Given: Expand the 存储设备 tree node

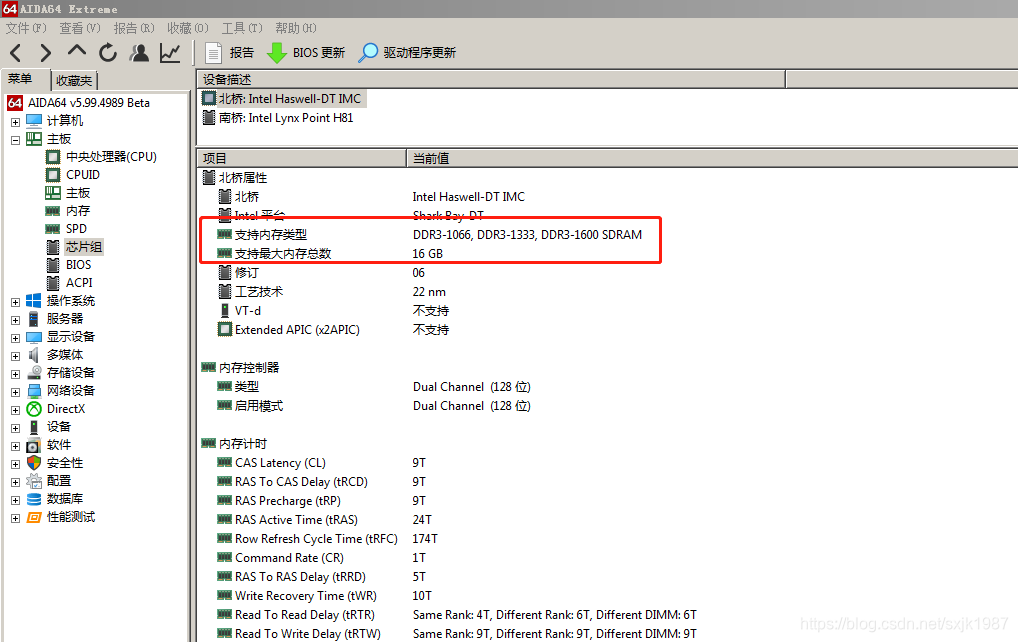Looking at the screenshot, I should pyautogui.click(x=16, y=375).
